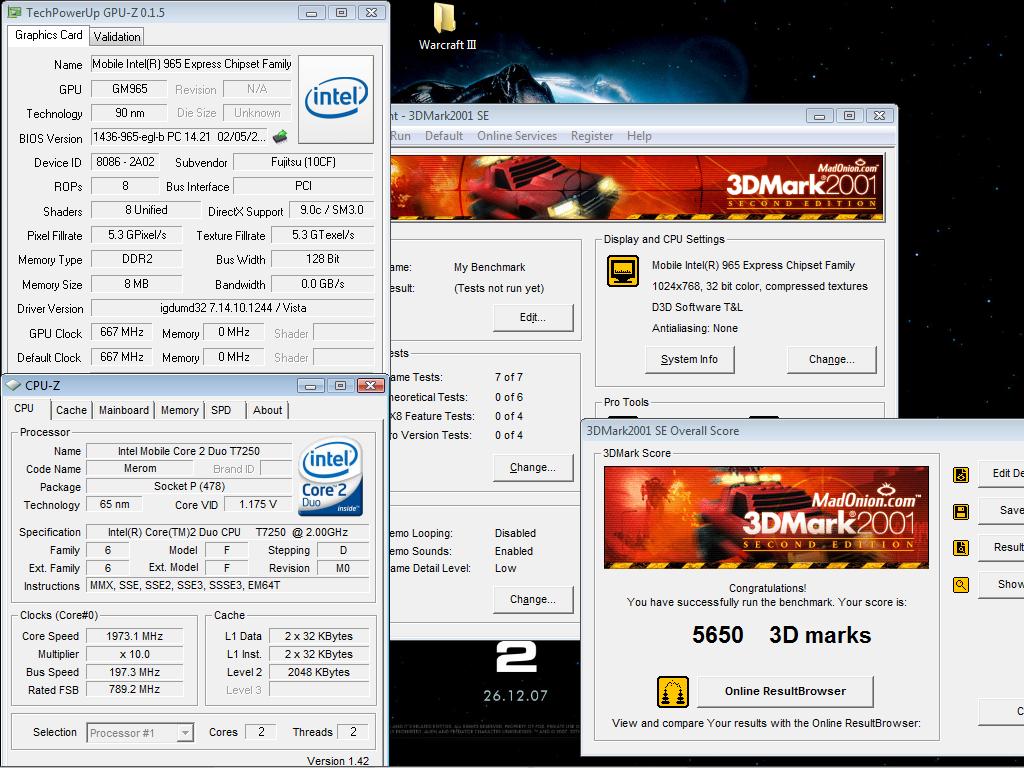Open the Mainboard tab in CPU-Z

point(124,410)
